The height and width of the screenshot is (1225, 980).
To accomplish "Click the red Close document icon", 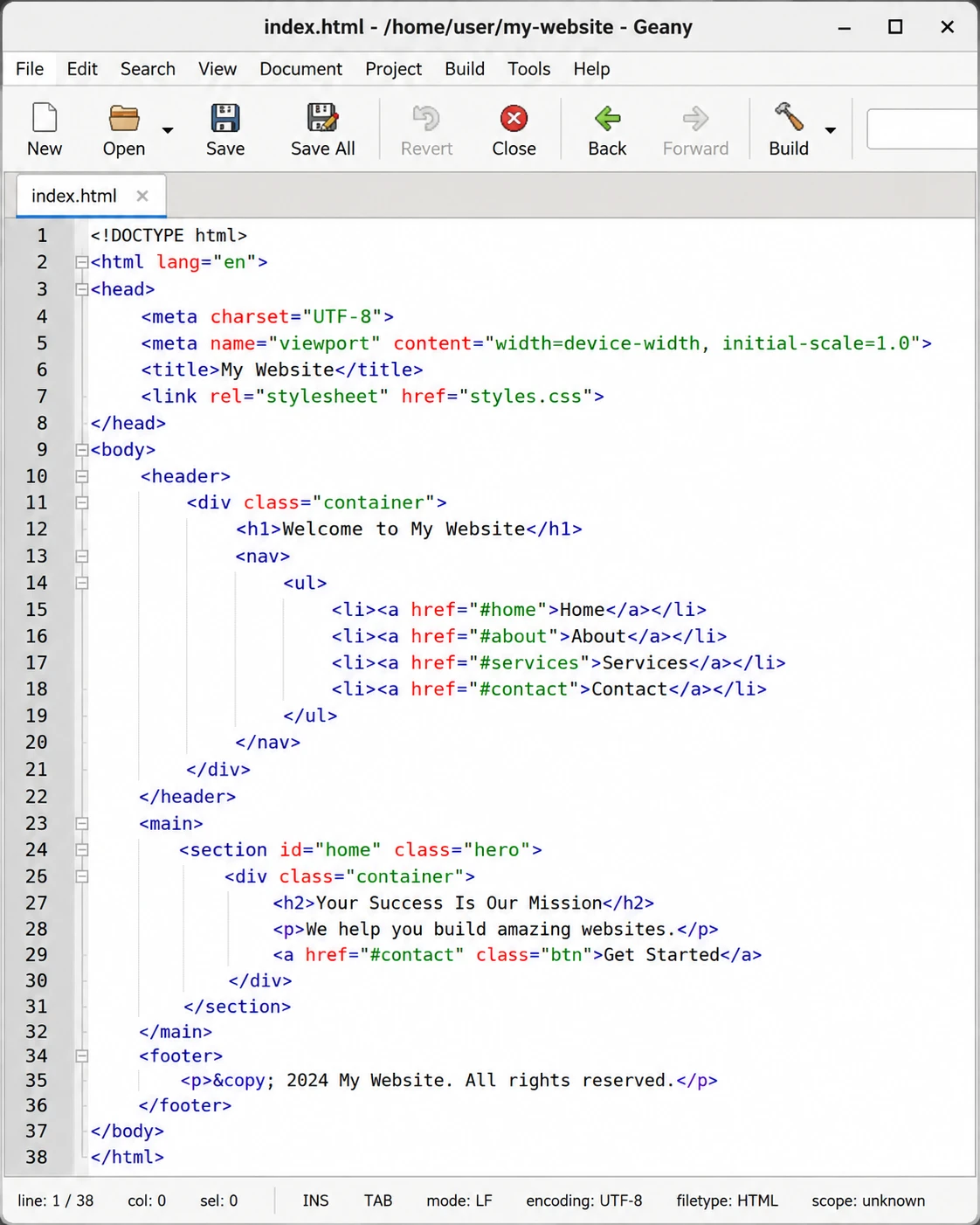I will pos(514,118).
